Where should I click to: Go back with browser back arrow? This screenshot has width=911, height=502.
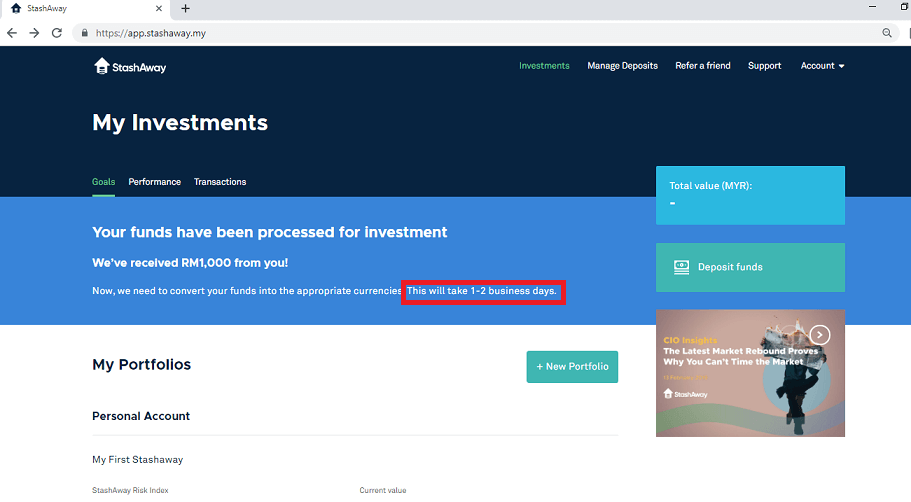tap(12, 33)
